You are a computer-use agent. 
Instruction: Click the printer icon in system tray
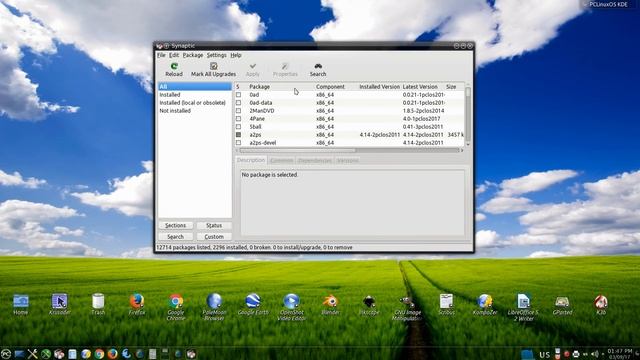click(x=576, y=354)
